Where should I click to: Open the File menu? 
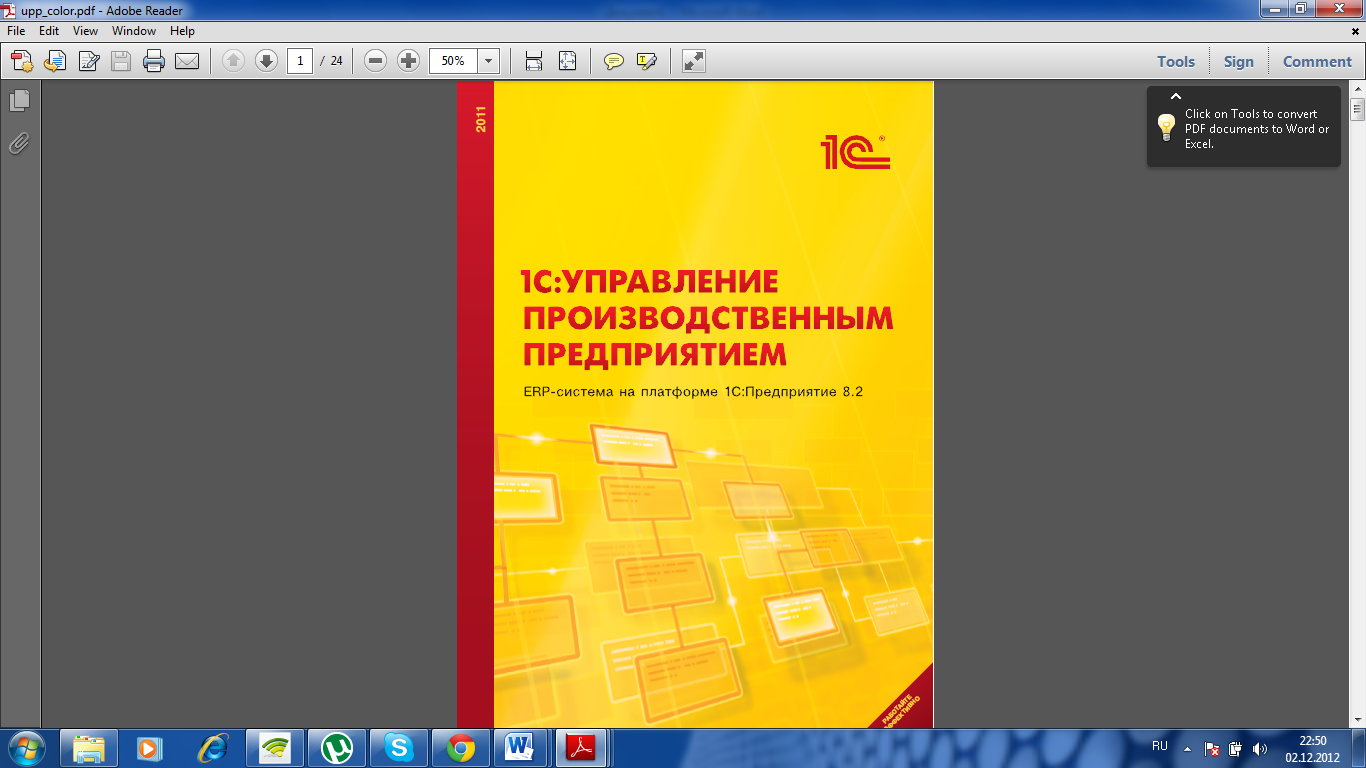pyautogui.click(x=16, y=31)
